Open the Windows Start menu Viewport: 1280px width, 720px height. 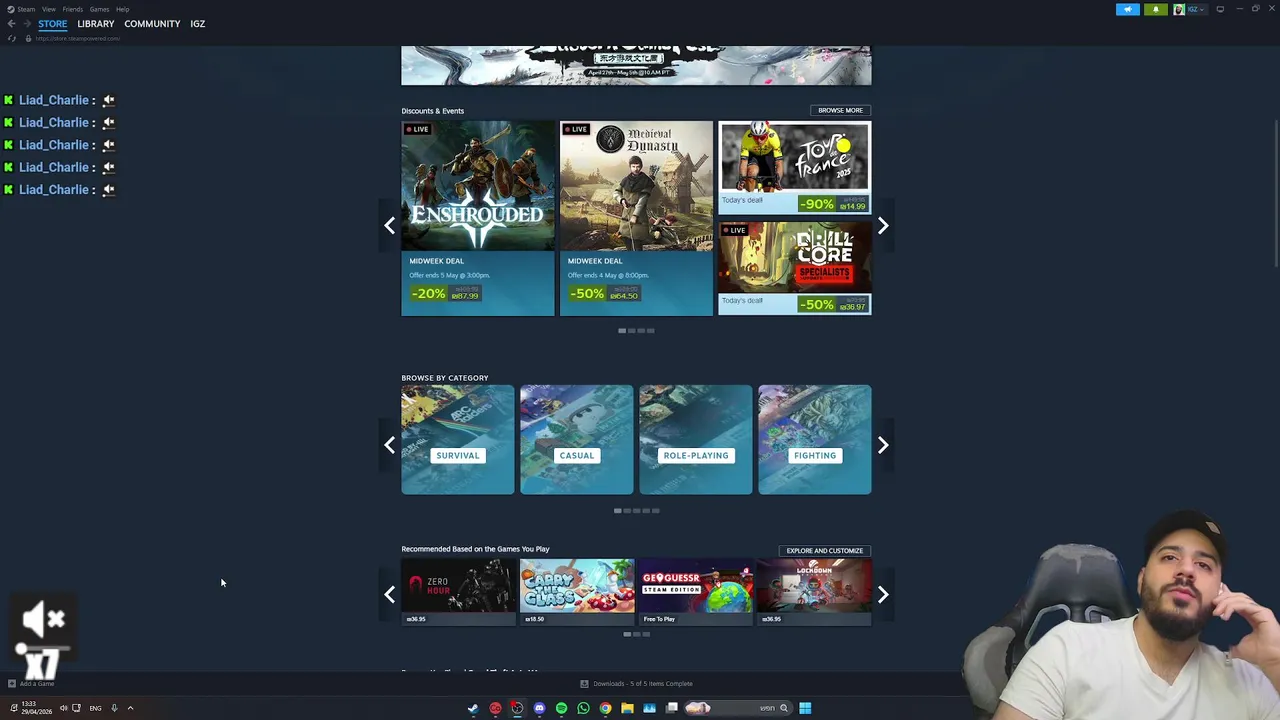coord(805,708)
